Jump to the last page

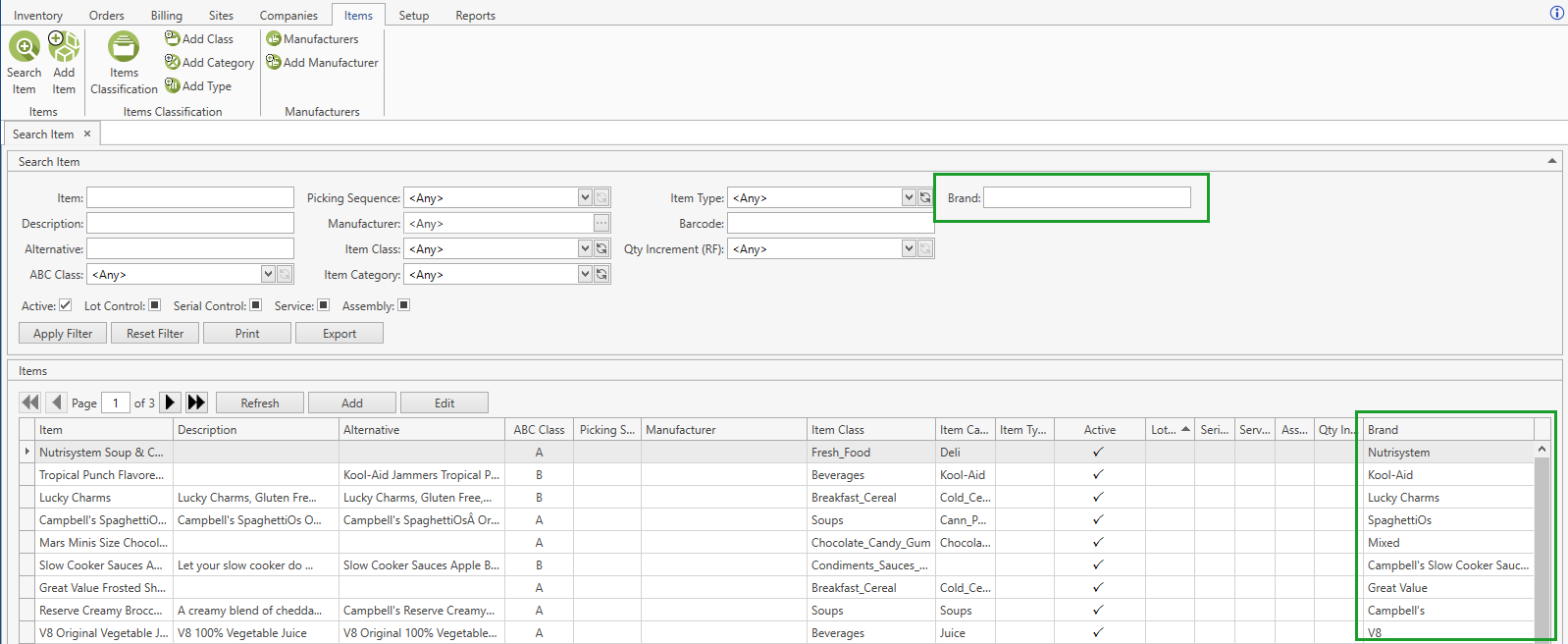[196, 402]
